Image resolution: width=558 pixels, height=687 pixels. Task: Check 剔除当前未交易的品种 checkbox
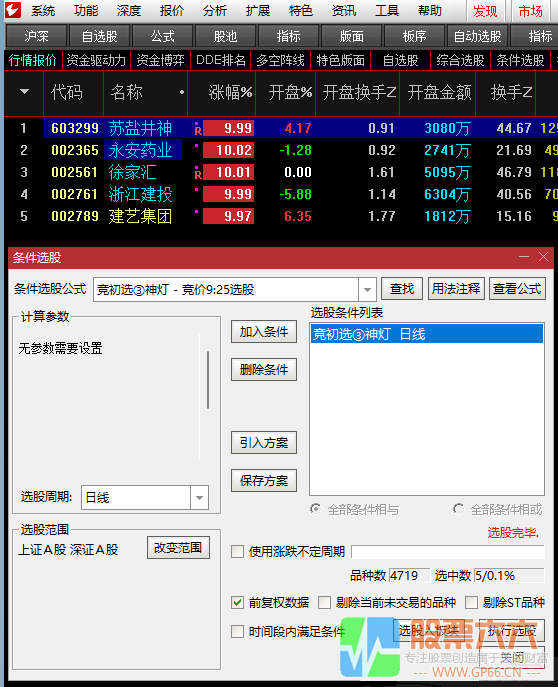[x=325, y=602]
